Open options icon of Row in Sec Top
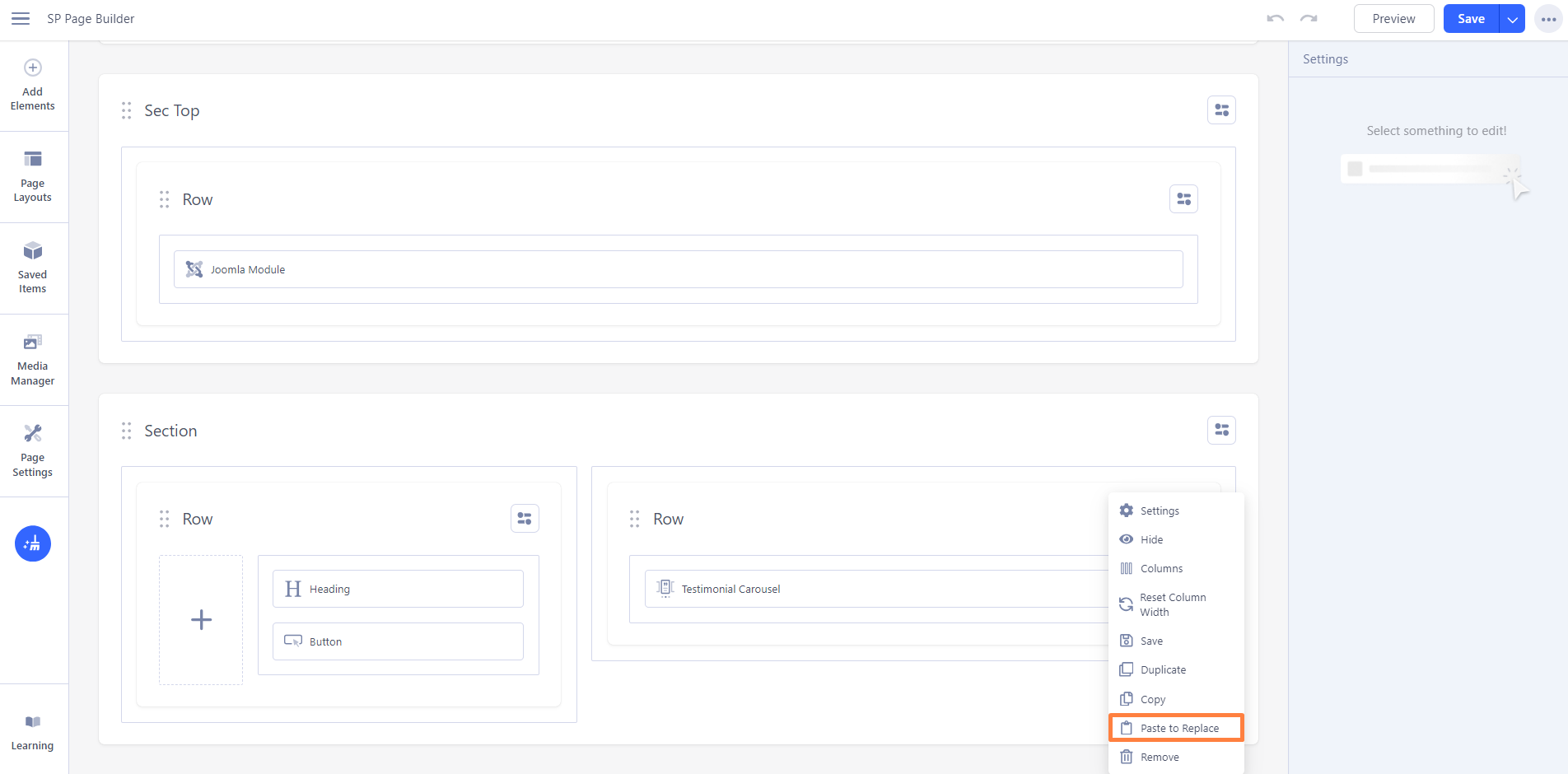This screenshot has width=1568, height=774. coord(1183,199)
